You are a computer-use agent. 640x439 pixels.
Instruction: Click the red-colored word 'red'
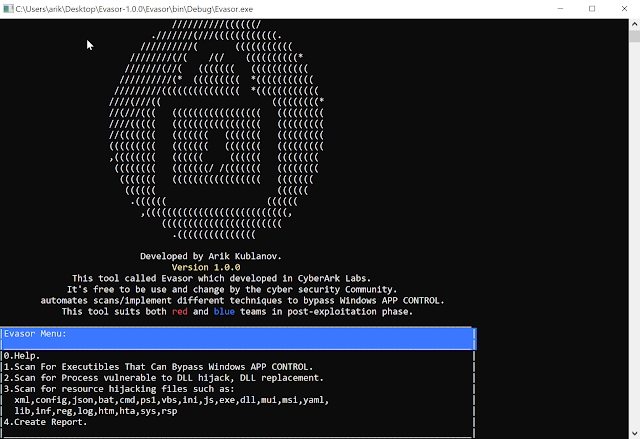(x=180, y=312)
